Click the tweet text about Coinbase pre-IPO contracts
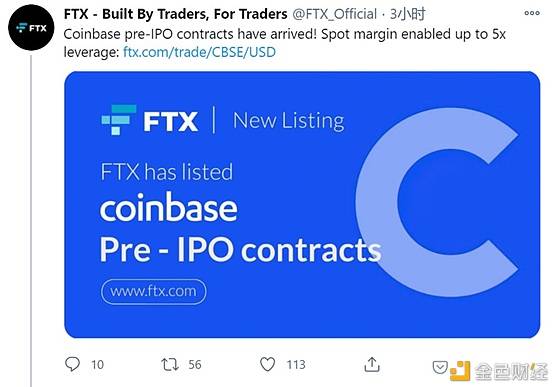Screen dimensions: 554x387 coord(284,43)
